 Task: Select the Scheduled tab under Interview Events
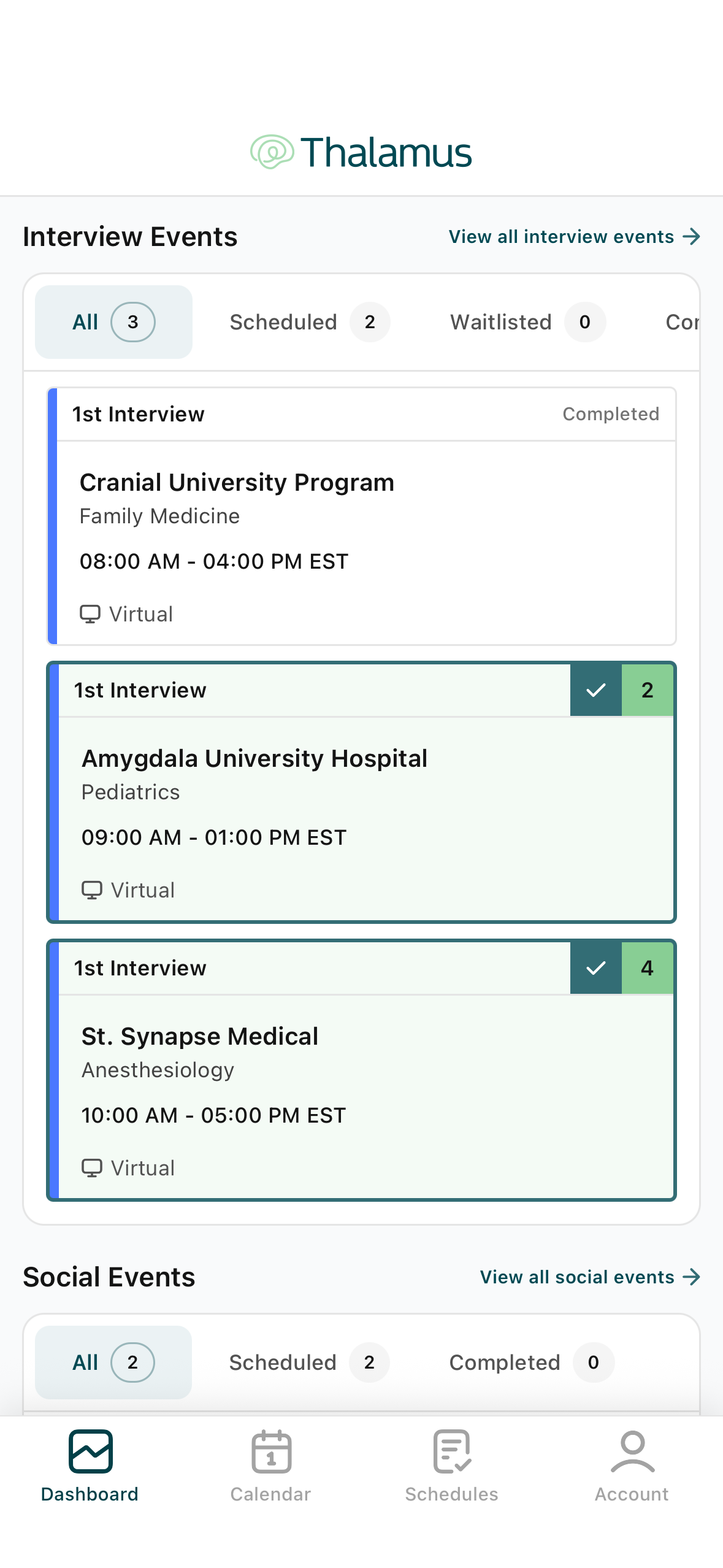(310, 322)
